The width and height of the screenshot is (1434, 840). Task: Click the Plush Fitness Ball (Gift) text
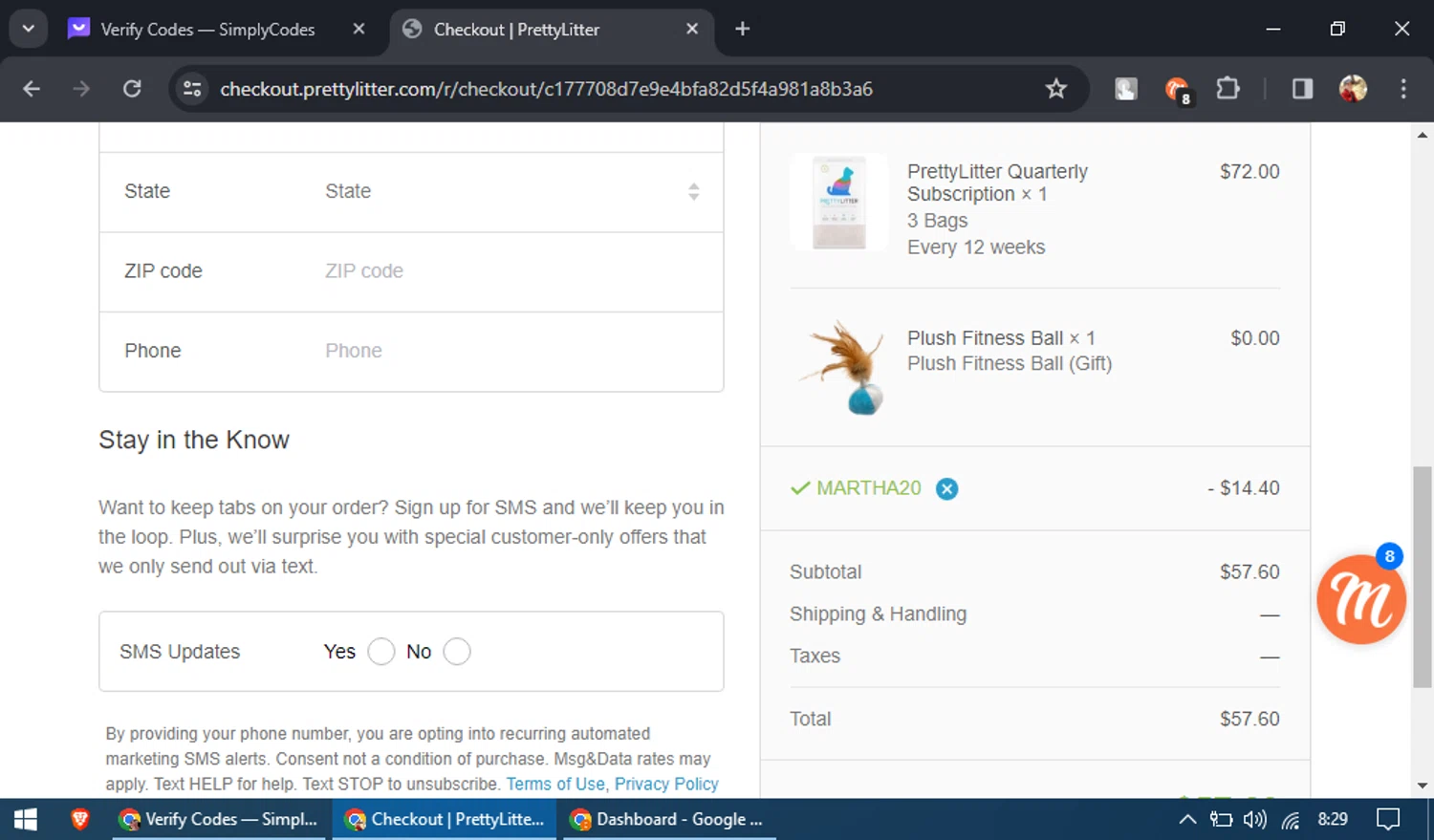point(1010,364)
